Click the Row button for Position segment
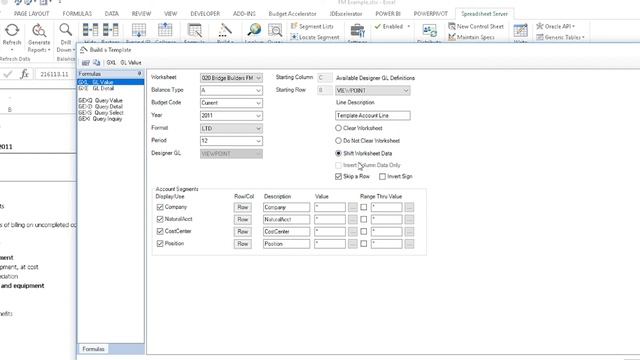640x360 pixels. (x=242, y=244)
